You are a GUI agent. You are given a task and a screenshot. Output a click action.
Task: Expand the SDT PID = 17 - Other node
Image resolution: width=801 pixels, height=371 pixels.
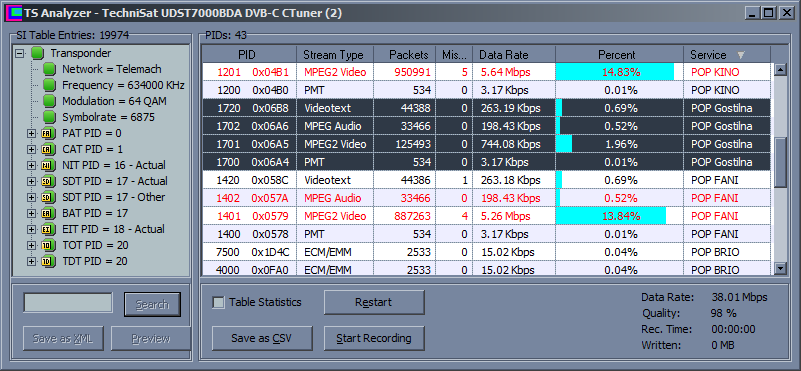pyautogui.click(x=32, y=197)
